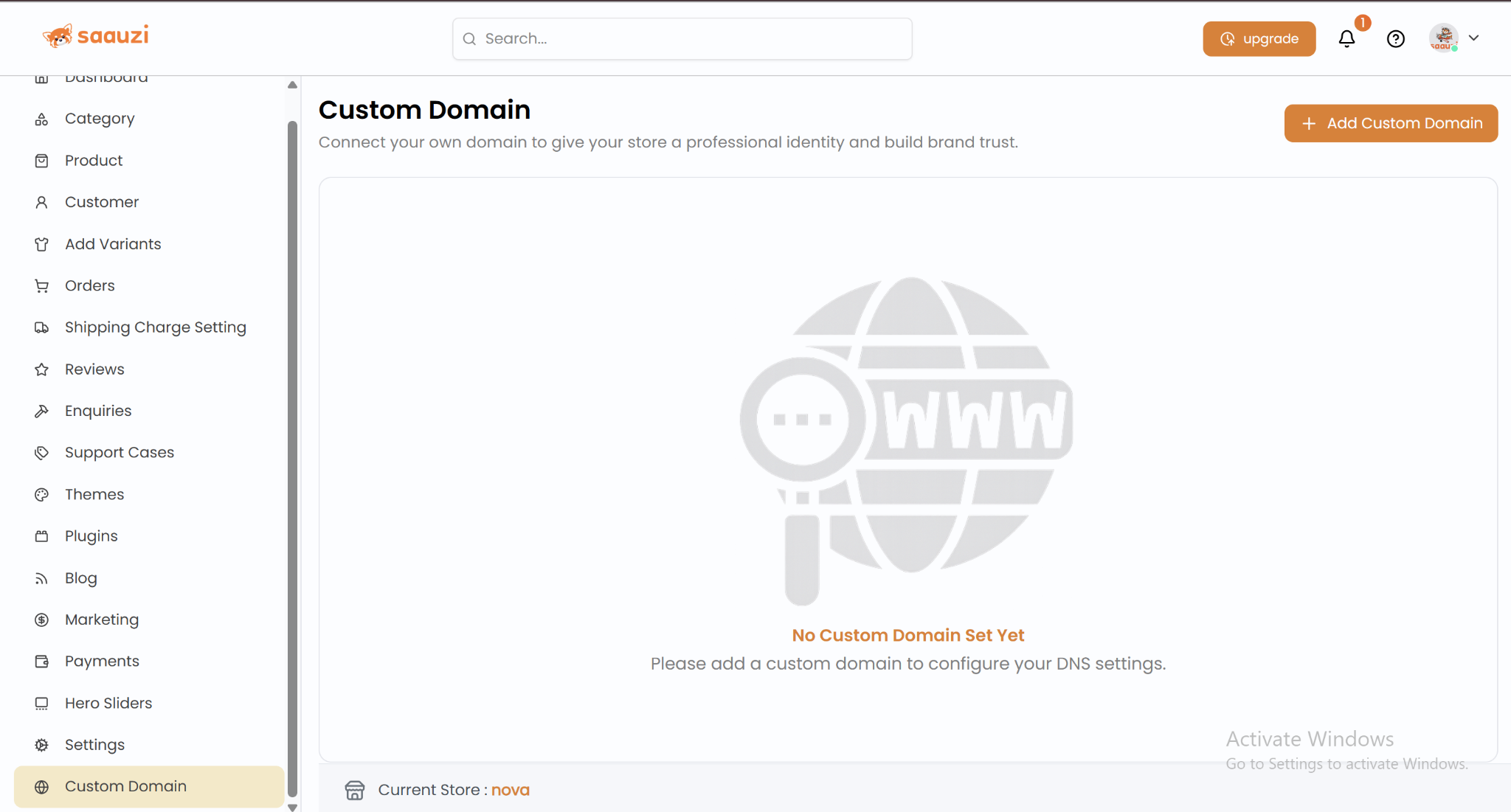Click the Orders cart icon in sidebar
The image size is (1511, 812).
(42, 286)
